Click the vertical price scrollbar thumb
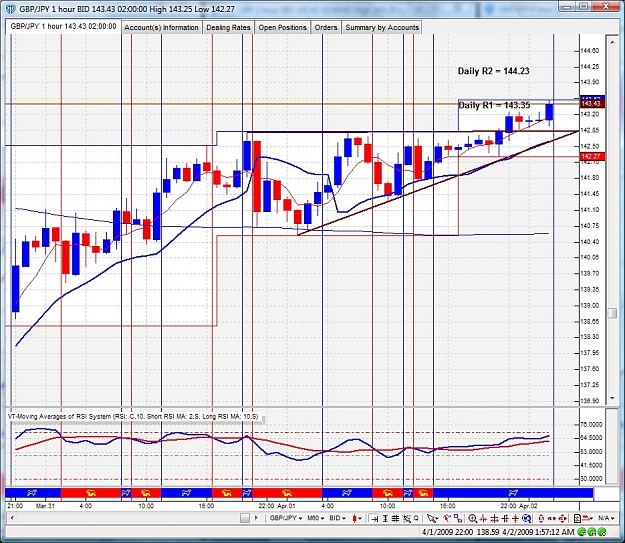 612,313
